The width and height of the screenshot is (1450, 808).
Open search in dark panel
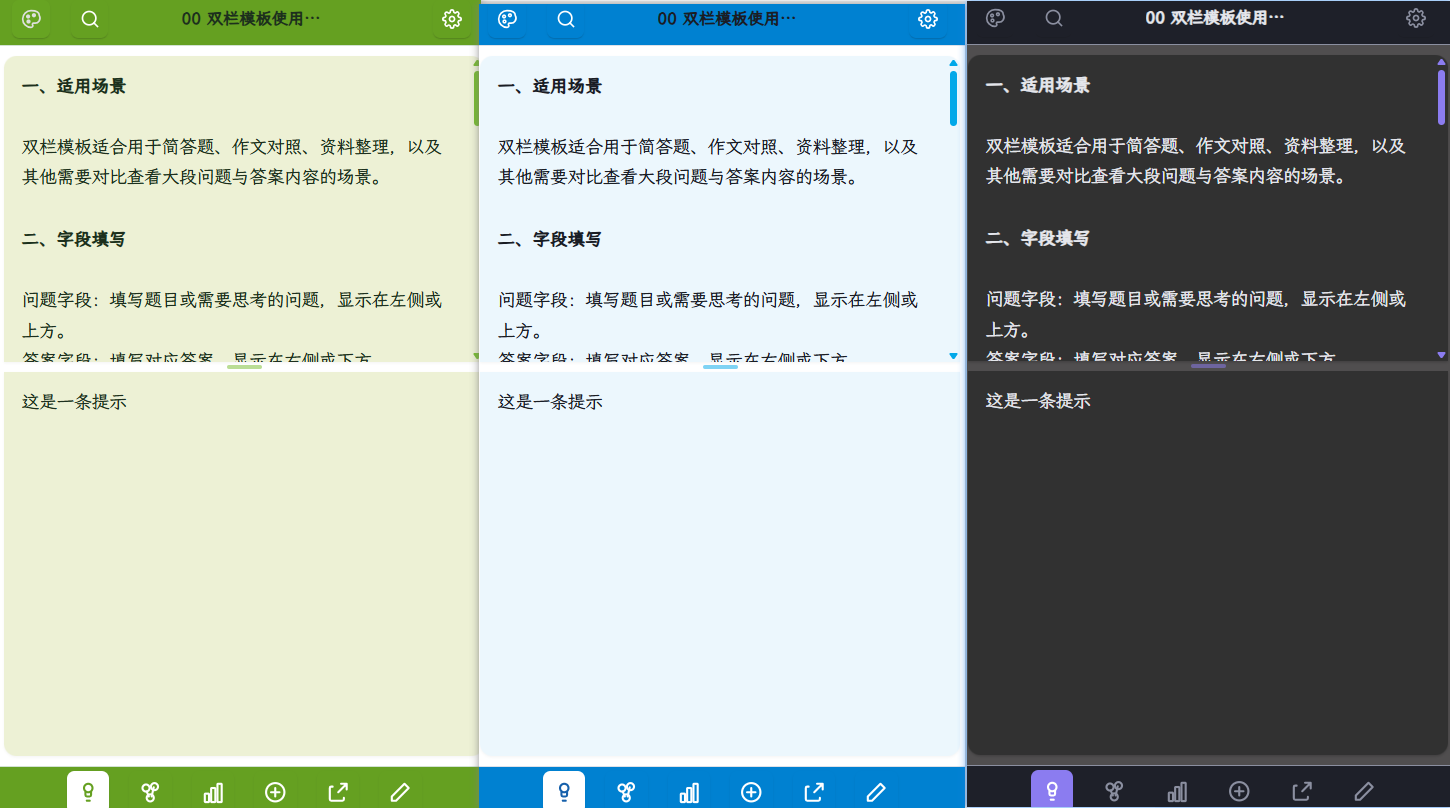[x=1054, y=18]
